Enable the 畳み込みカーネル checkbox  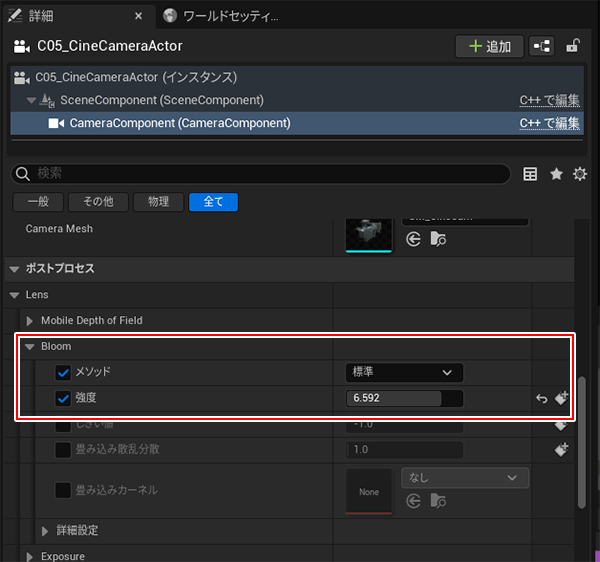[x=63, y=490]
